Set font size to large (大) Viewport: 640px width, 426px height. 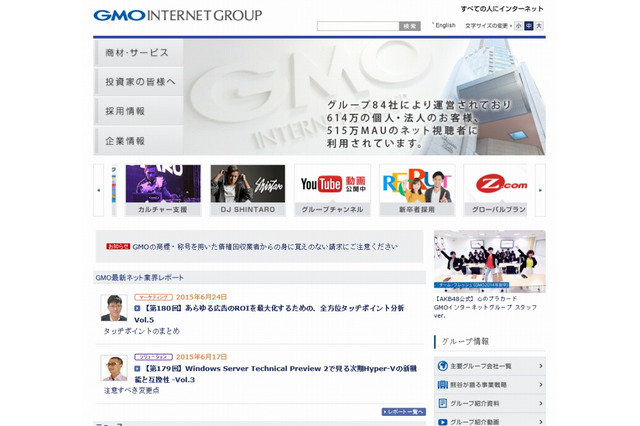coord(539,26)
